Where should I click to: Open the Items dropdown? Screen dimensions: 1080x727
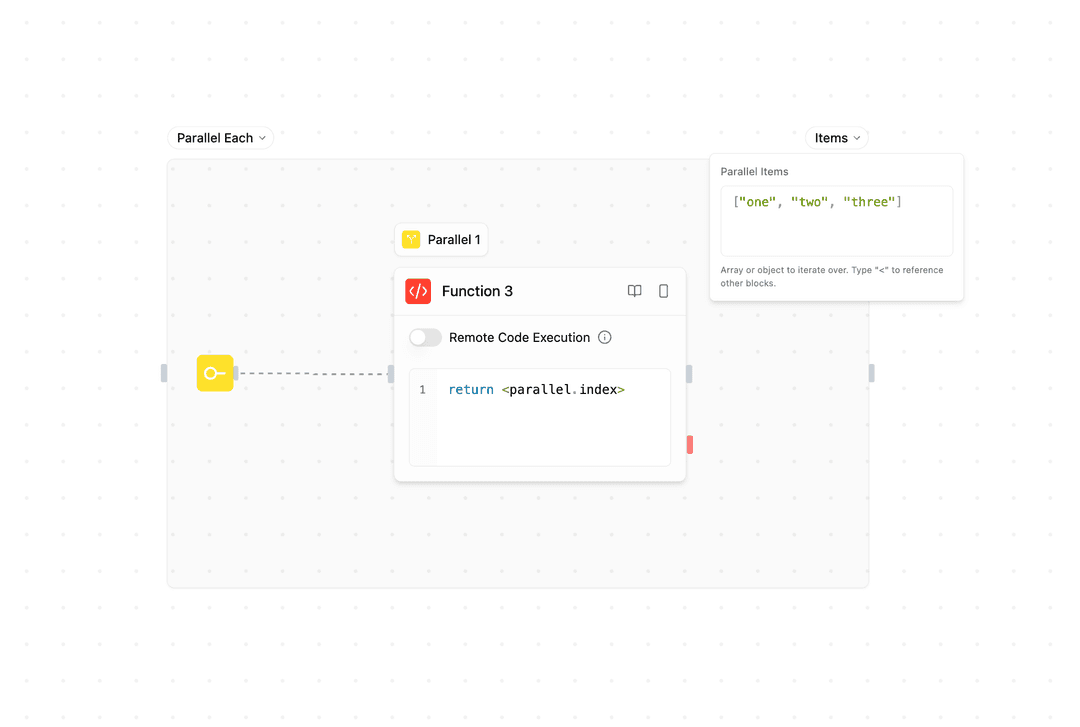(x=836, y=137)
